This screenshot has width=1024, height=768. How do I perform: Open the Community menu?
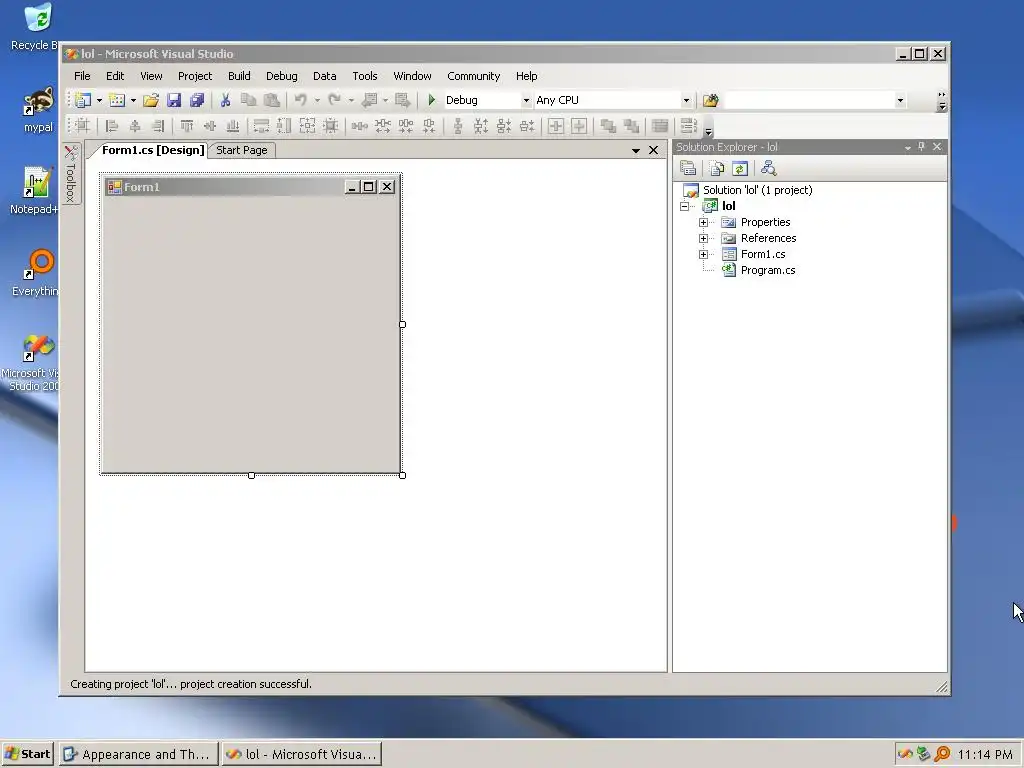pos(473,76)
